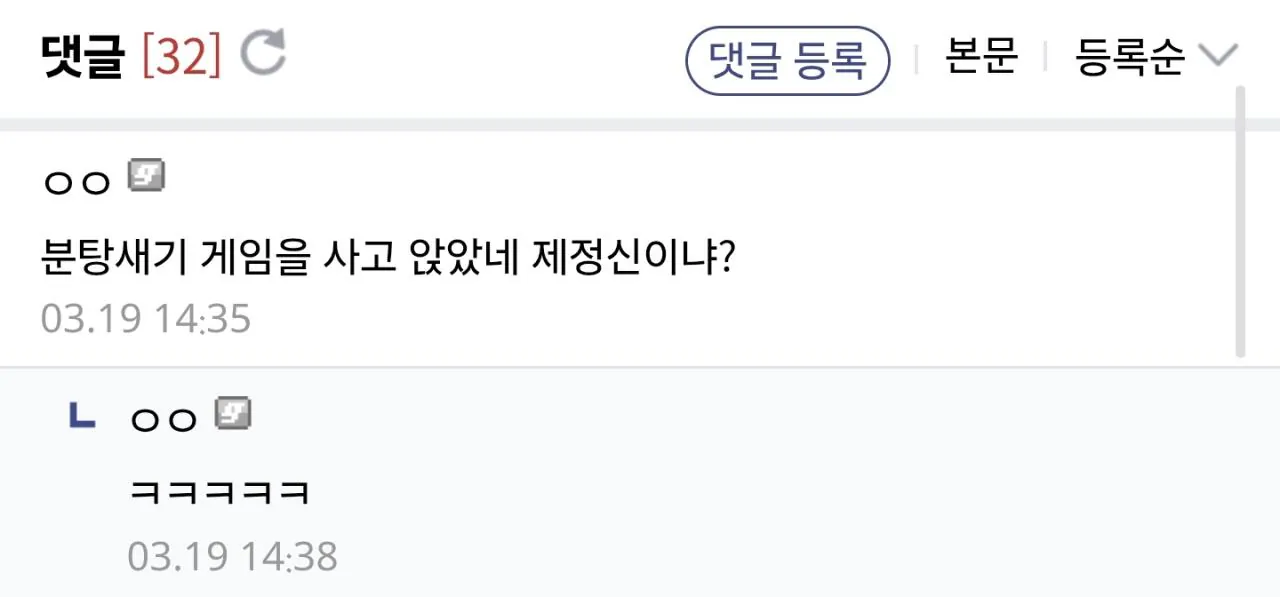Open the gallog icon beside first ㅇㅇ commenter
This screenshot has width=1280, height=597.
(x=146, y=175)
